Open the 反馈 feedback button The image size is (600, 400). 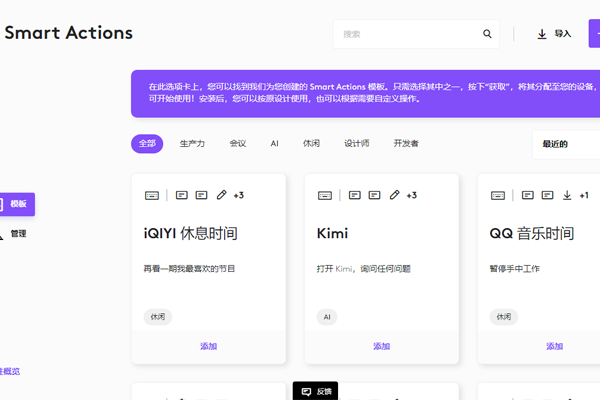coord(315,392)
